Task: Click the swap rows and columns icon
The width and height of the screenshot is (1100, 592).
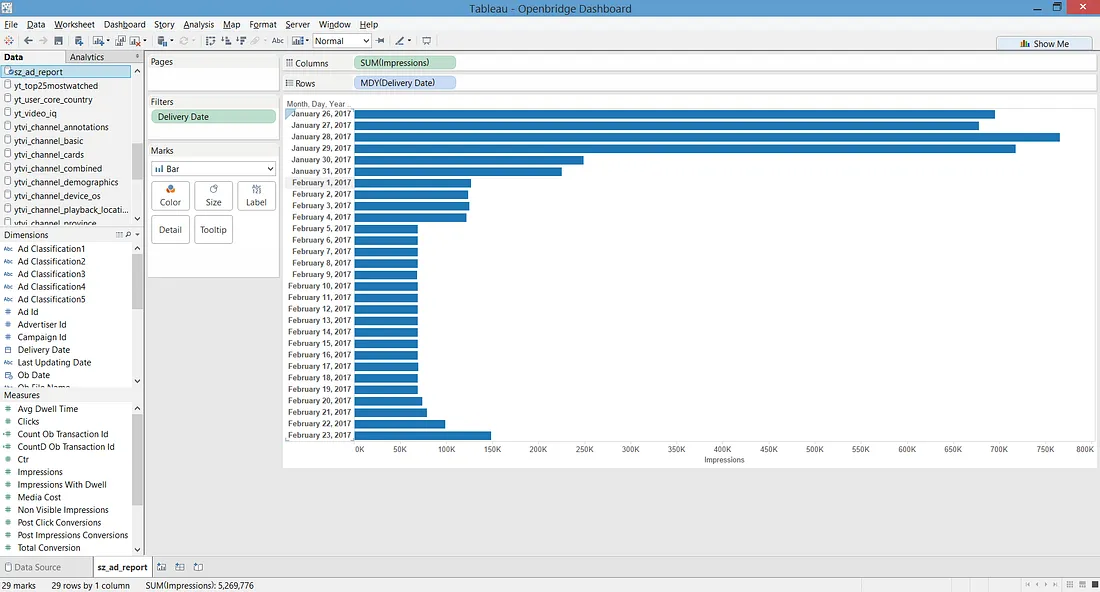Action: tap(210, 41)
